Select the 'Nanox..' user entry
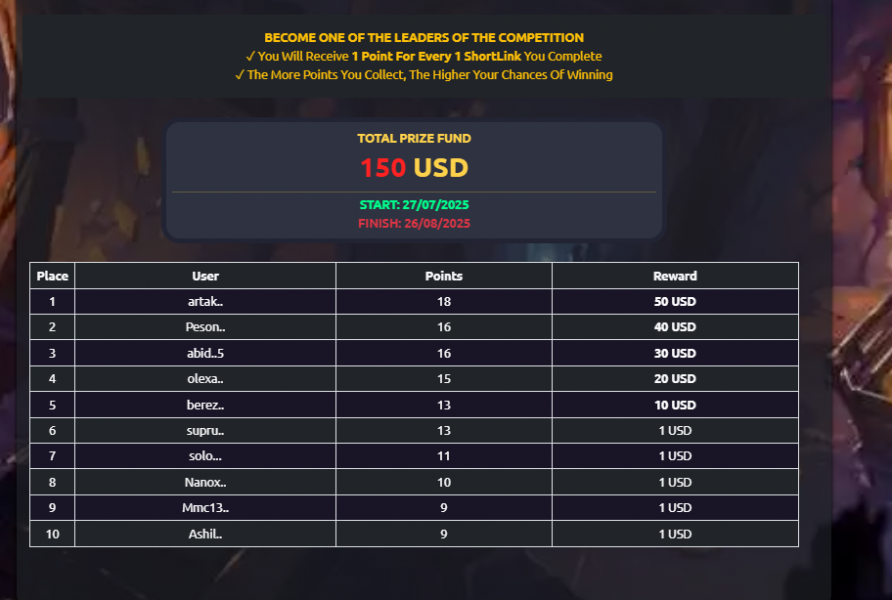This screenshot has height=600, width=892. coord(205,482)
